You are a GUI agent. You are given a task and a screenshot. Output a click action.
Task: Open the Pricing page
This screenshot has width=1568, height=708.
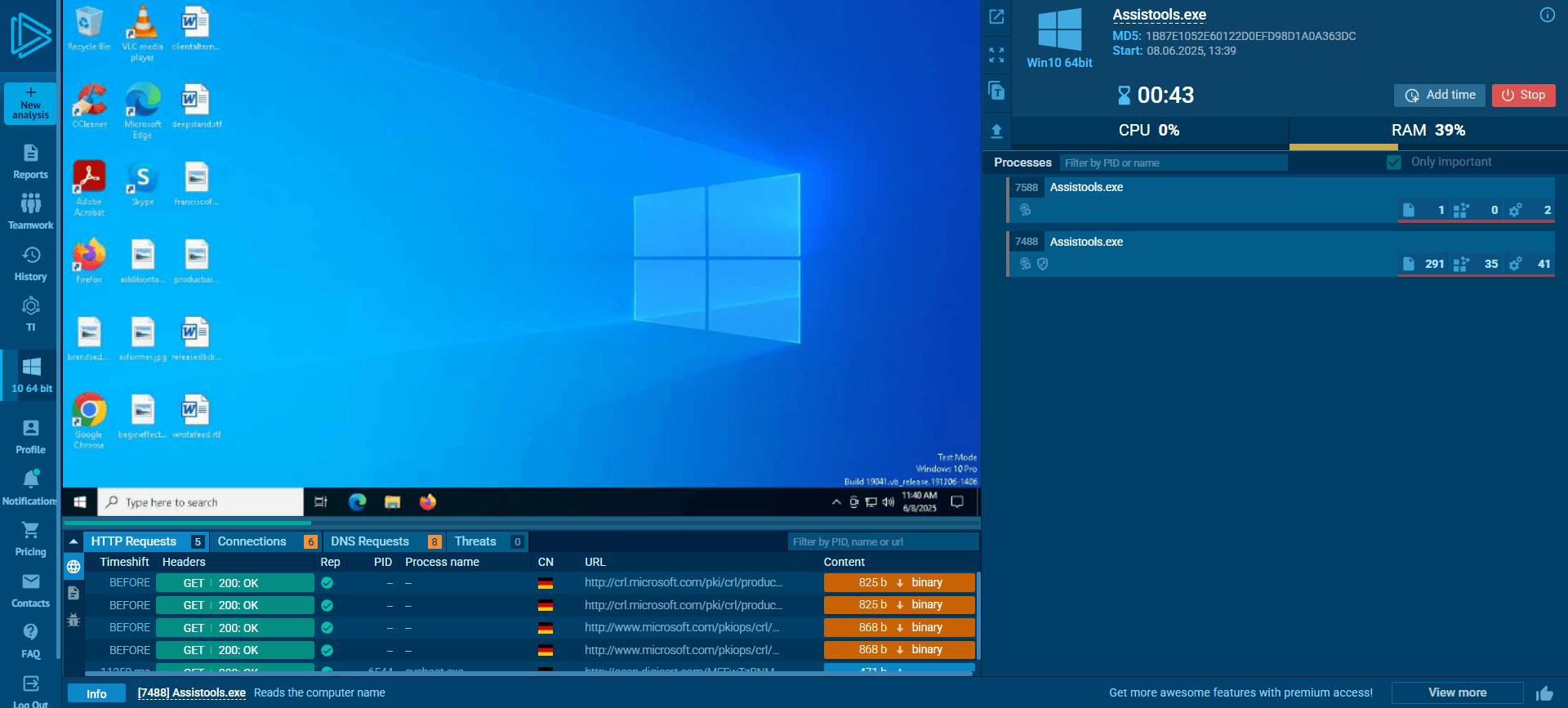pos(30,539)
